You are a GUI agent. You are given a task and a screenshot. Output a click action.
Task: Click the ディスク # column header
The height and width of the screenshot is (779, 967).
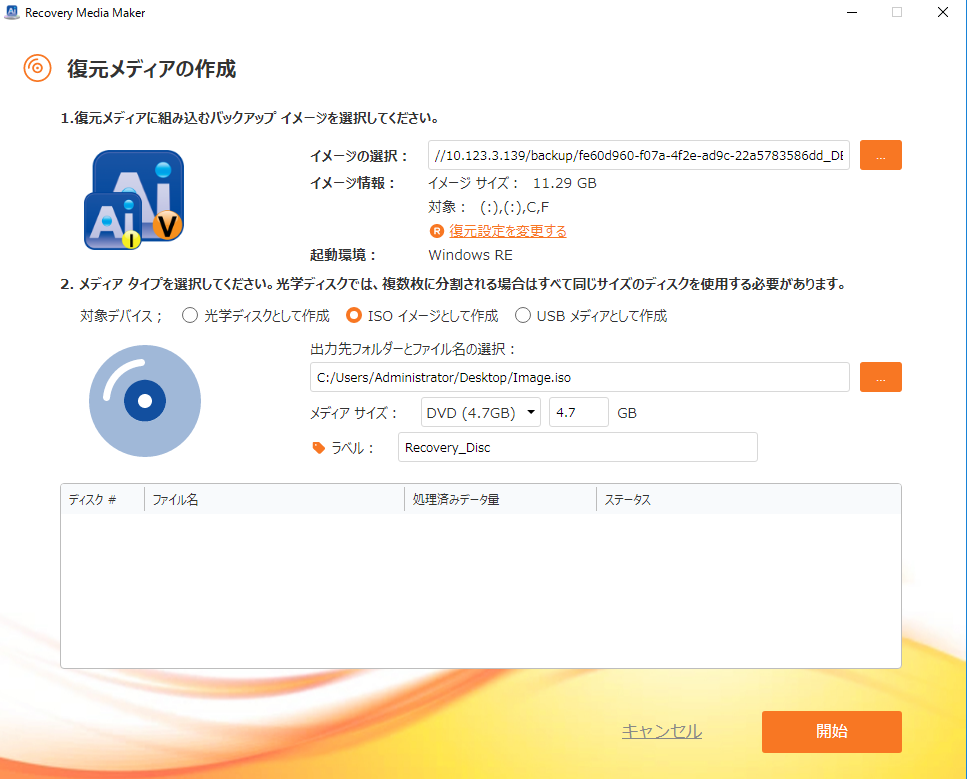click(102, 500)
